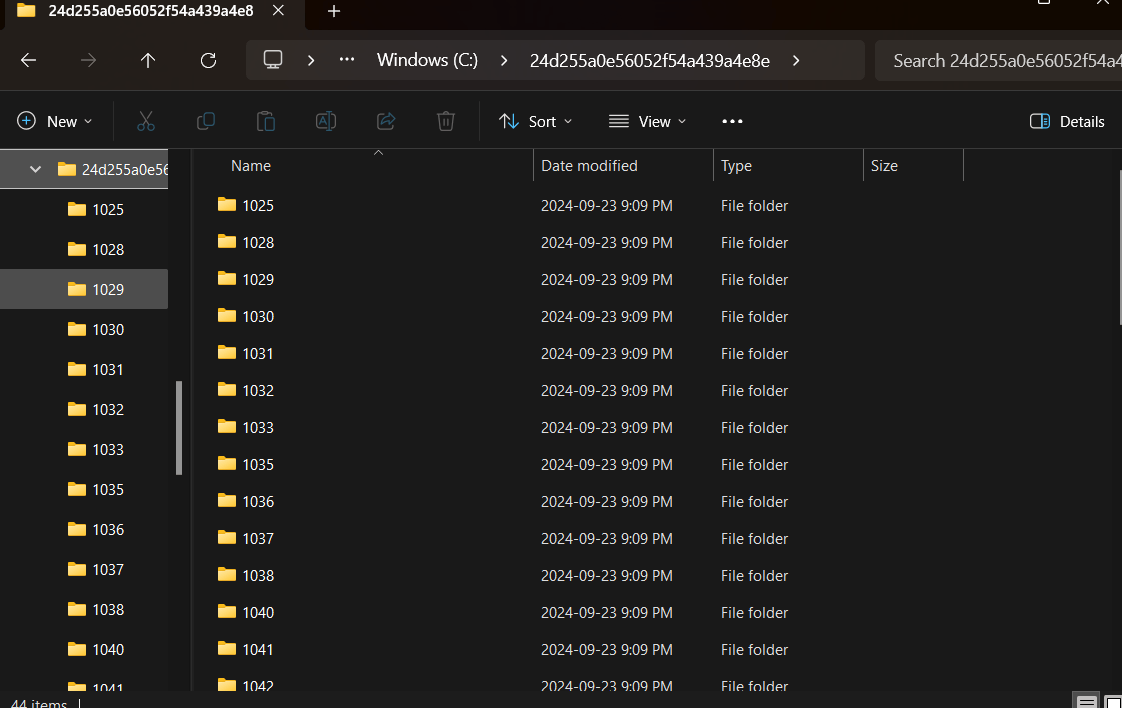This screenshot has height=708, width=1122.
Task: Expand chevron after 24d255a0e56052f54a439a4e8e breadcrumb
Action: [796, 61]
